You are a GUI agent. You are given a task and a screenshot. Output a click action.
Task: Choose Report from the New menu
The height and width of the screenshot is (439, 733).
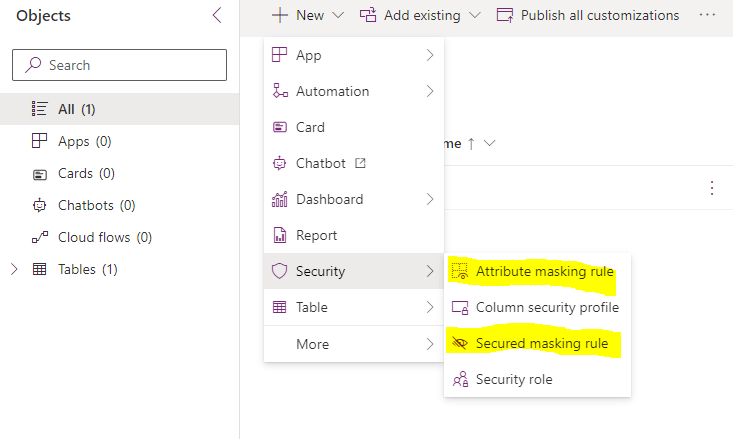pyautogui.click(x=316, y=235)
